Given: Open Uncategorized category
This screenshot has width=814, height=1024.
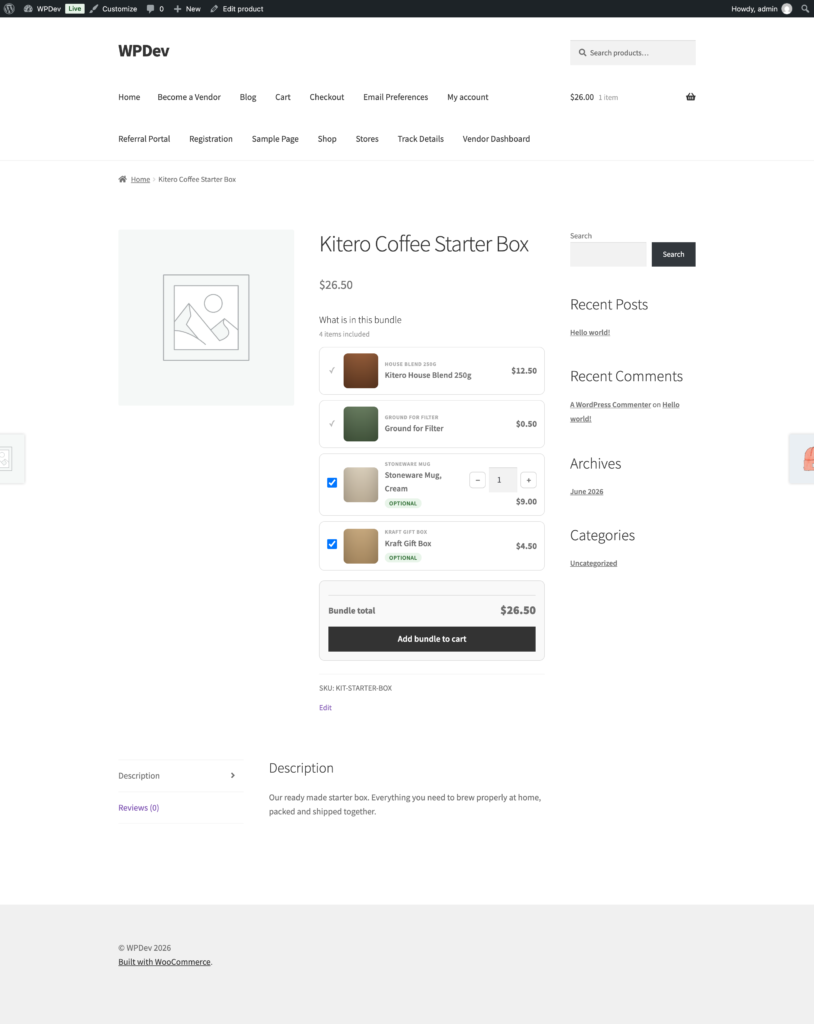Looking at the screenshot, I should click(593, 564).
